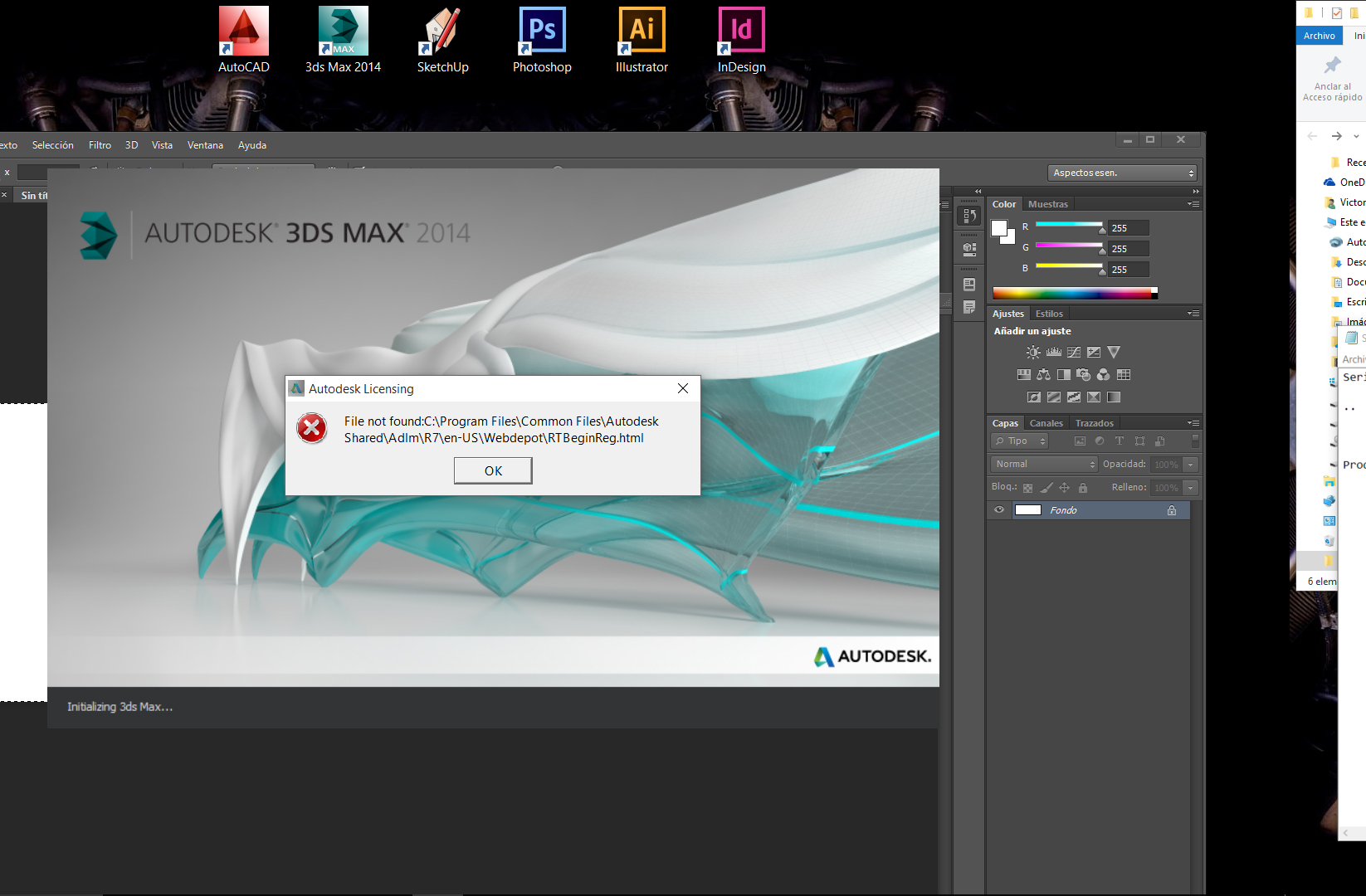Open the Illustrator desktop shortcut
The width and height of the screenshot is (1366, 896).
pos(642,40)
